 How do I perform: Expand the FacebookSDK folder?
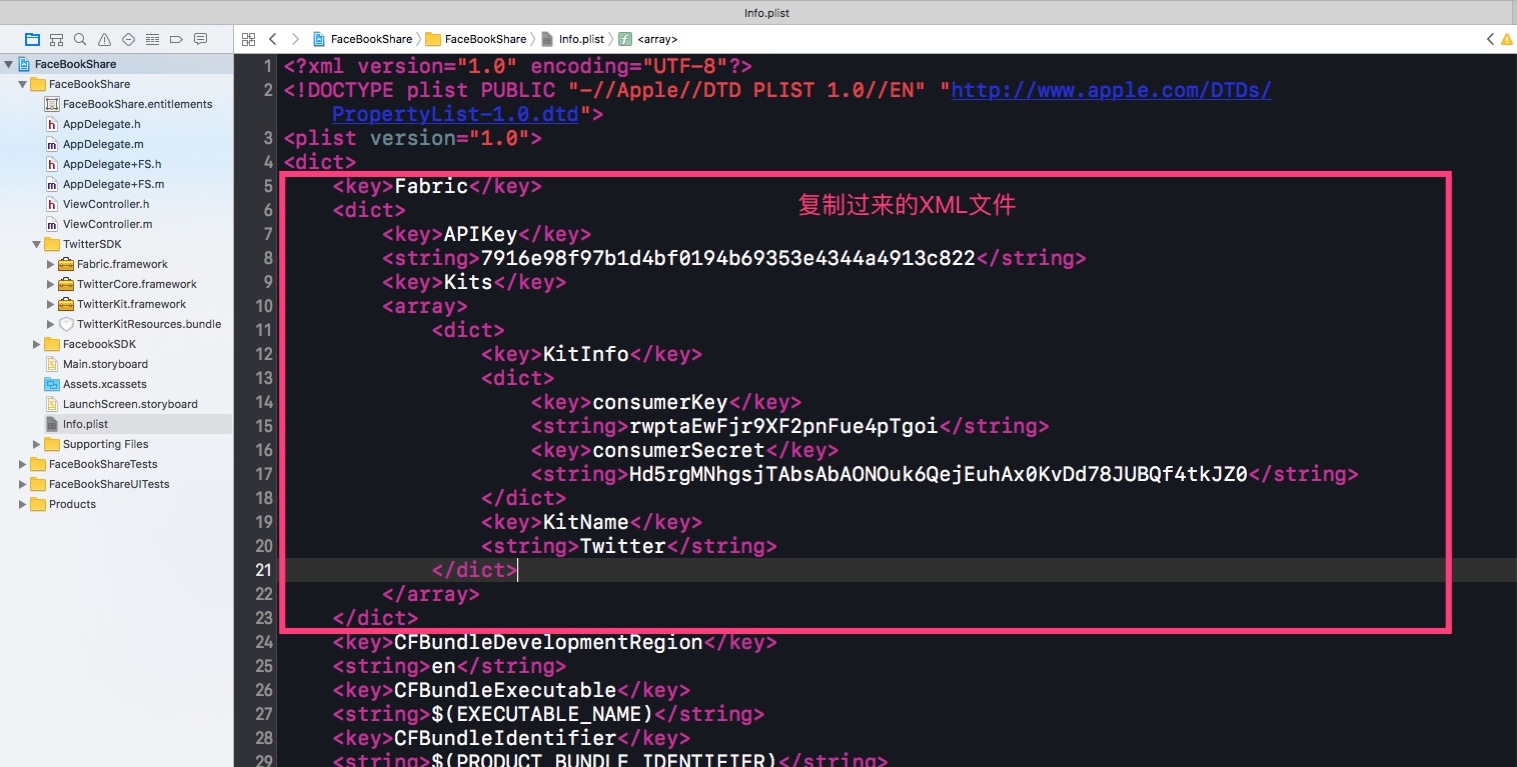pyautogui.click(x=37, y=344)
